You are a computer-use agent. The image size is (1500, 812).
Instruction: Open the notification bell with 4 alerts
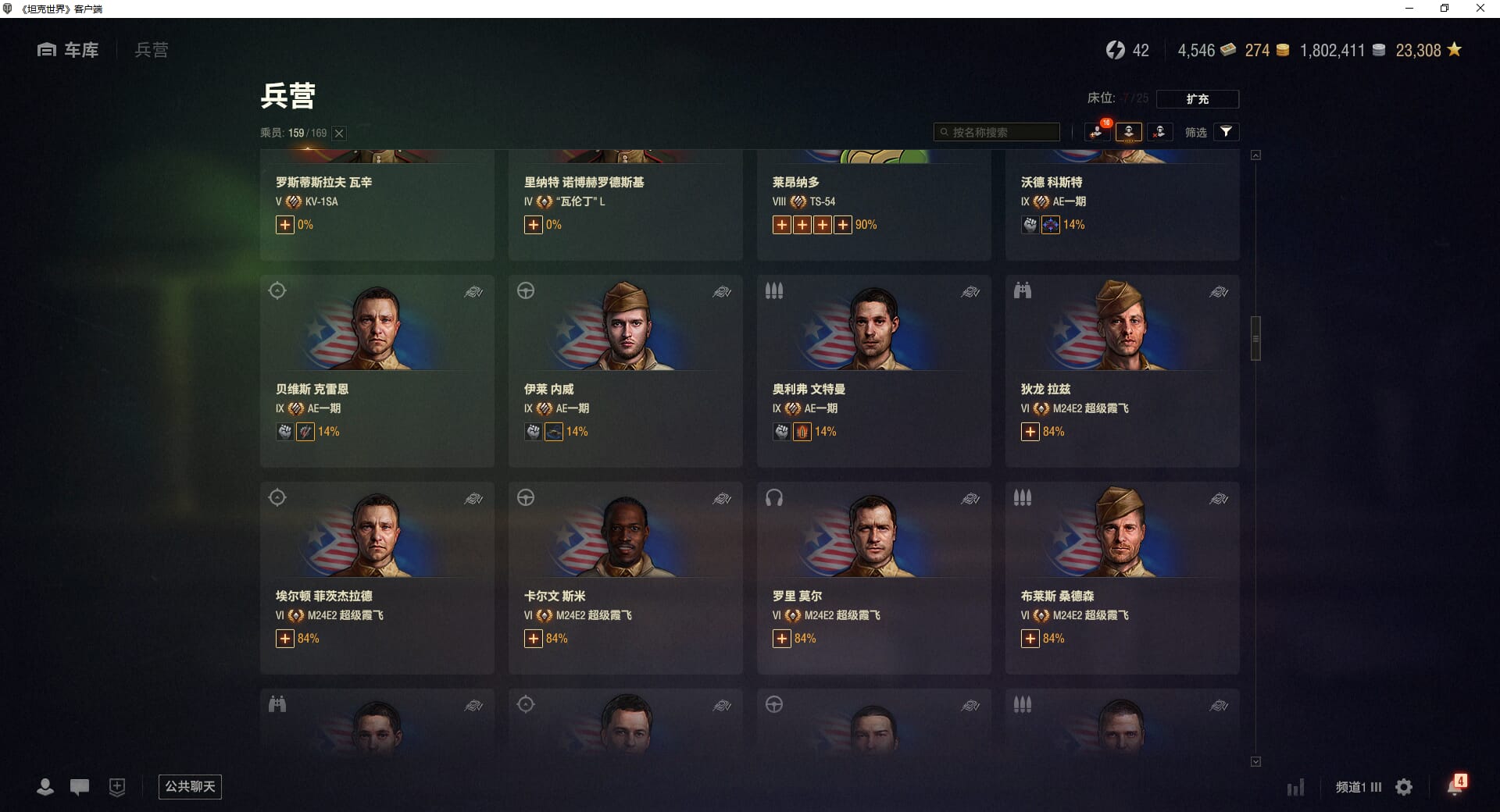[x=1455, y=785]
